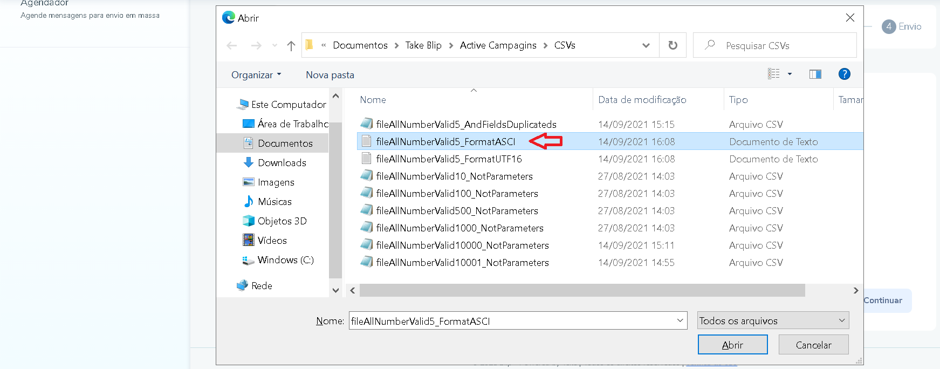940x369 pixels.
Task: Select fileAllNumberValid1000_NotParameters file
Action: pos(460,228)
